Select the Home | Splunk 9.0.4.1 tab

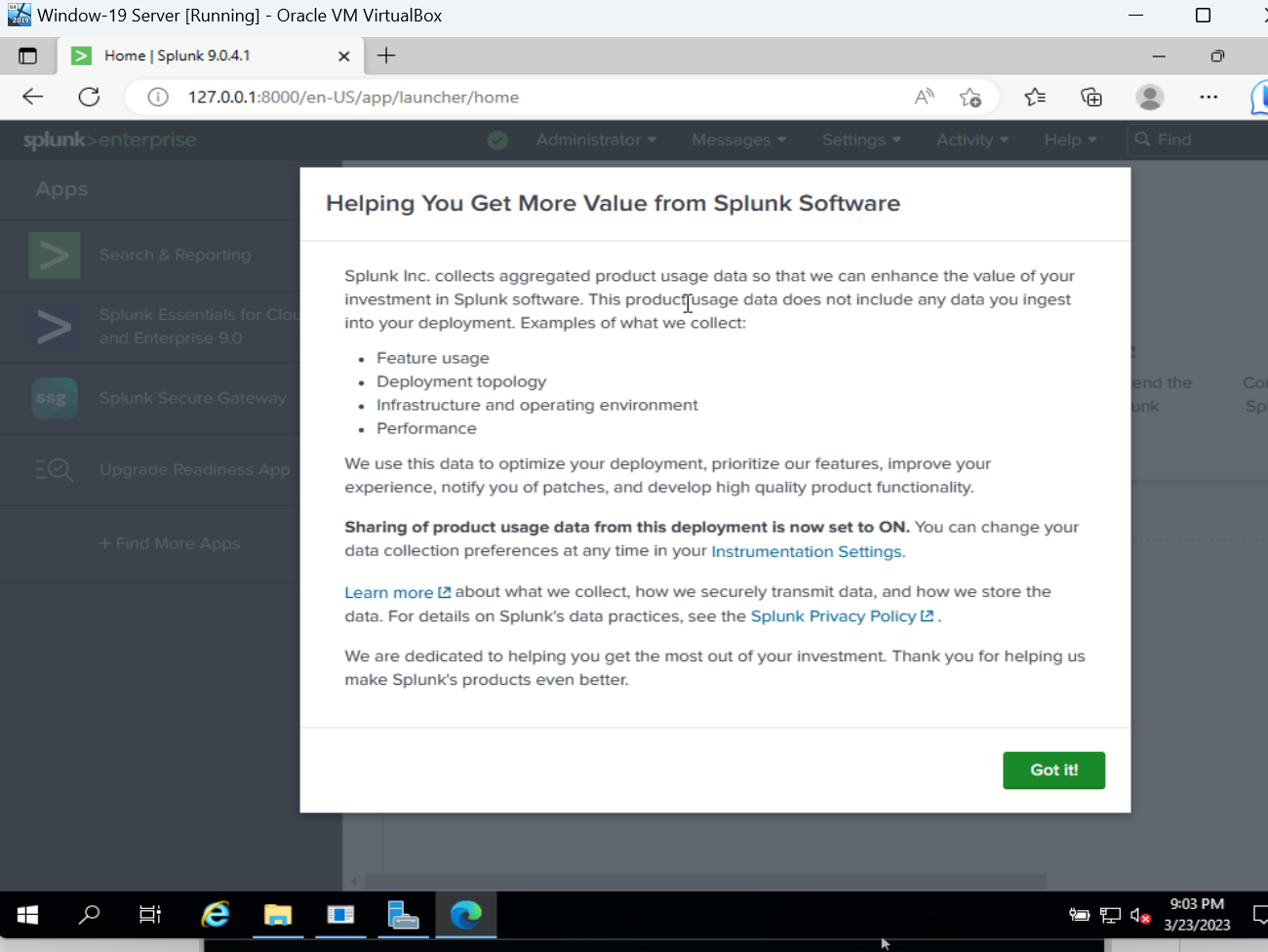[211, 56]
